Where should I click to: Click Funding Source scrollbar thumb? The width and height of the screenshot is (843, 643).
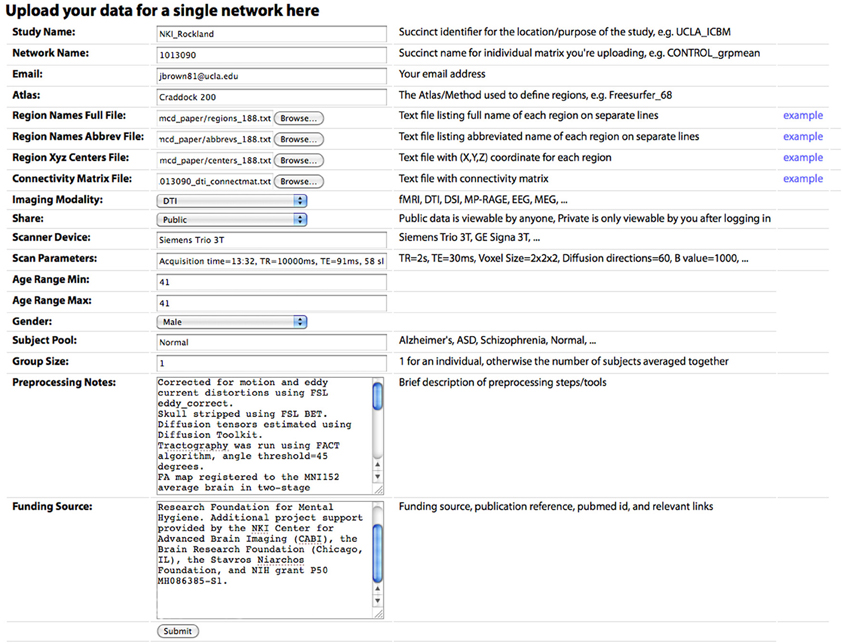click(377, 553)
